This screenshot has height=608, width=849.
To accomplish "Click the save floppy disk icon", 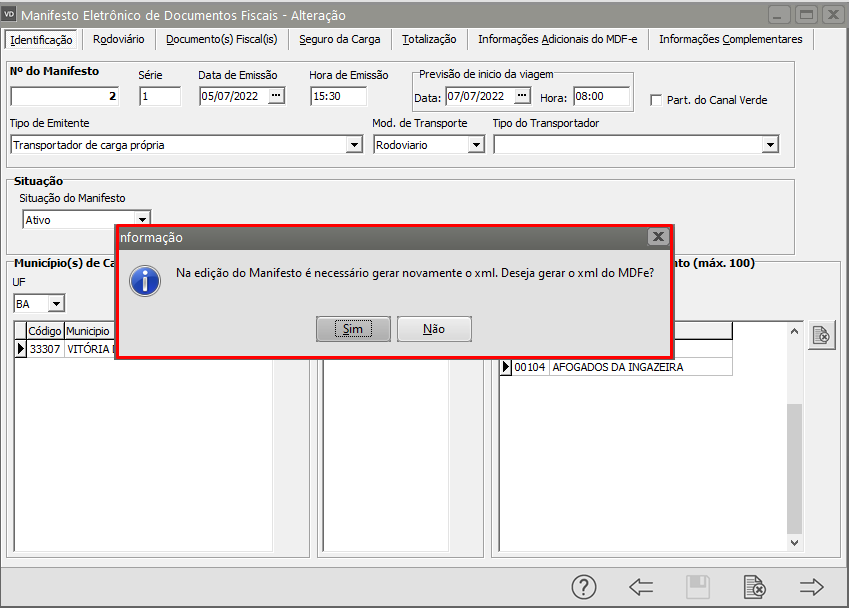I will click(x=698, y=587).
